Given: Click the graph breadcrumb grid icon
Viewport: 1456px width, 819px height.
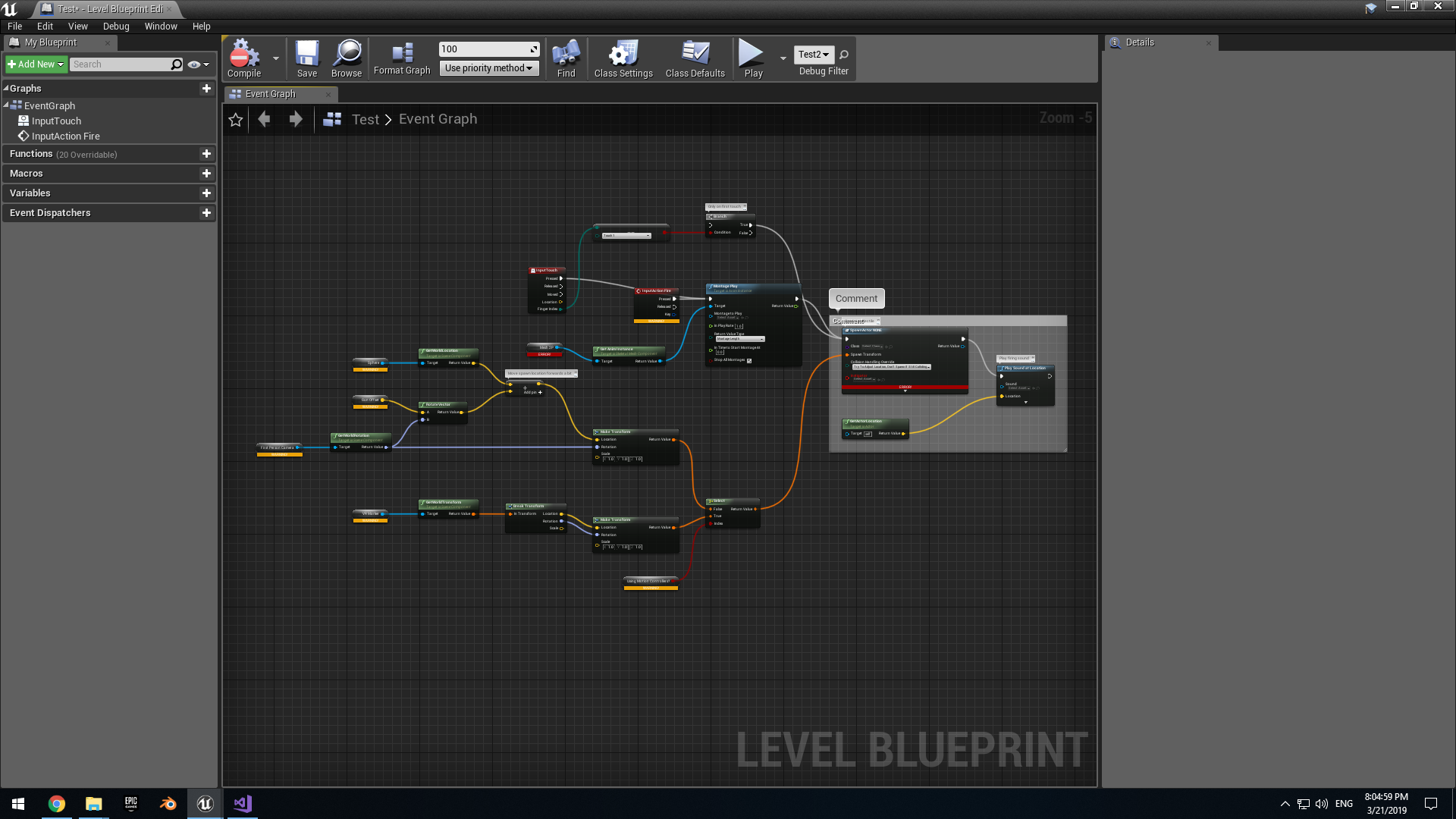Looking at the screenshot, I should (332, 119).
